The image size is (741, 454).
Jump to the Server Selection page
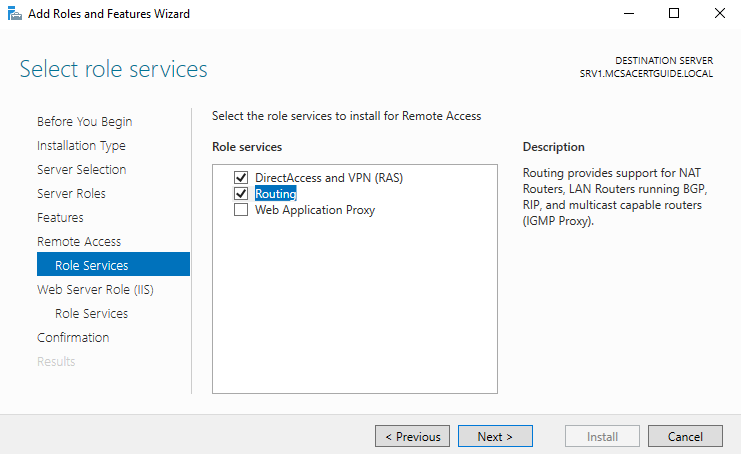82,170
